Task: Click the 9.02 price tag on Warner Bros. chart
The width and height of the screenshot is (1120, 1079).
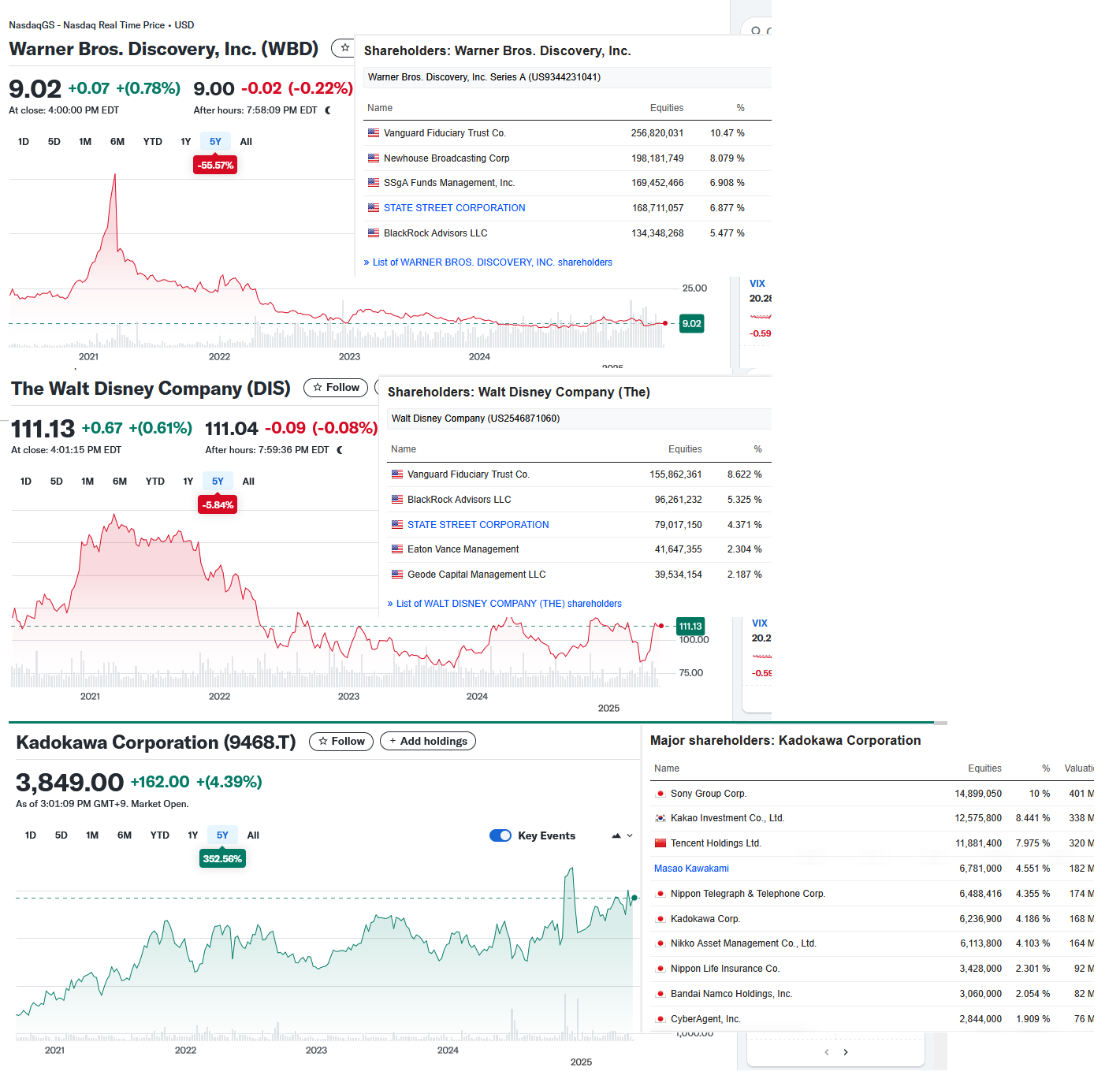Action: click(691, 324)
